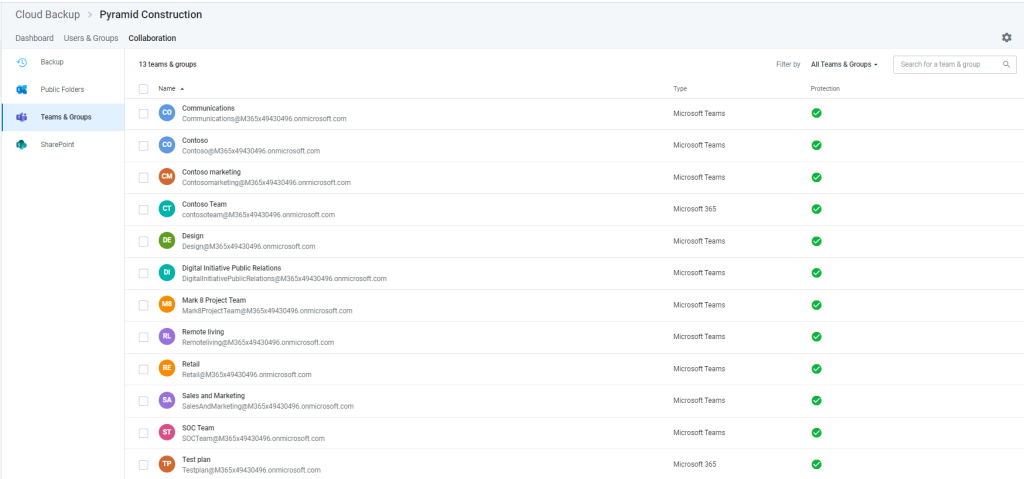
Task: Check the Contoso marketing row checkbox
Action: coord(144,178)
